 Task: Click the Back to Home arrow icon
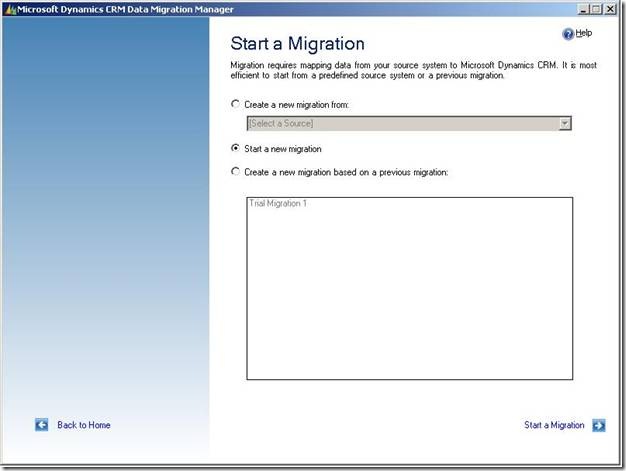[x=42, y=425]
